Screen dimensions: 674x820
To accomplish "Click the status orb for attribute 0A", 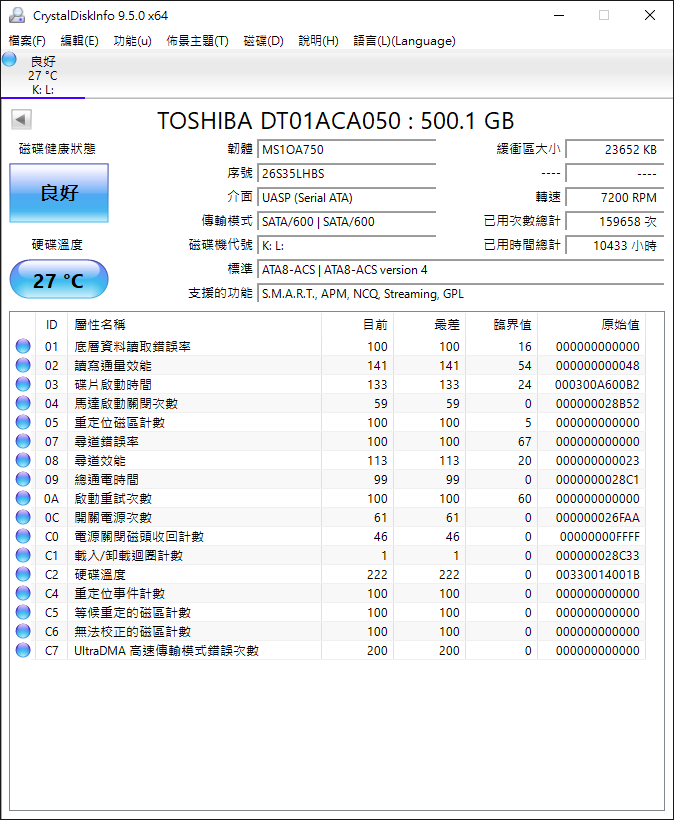I will click(x=23, y=498).
